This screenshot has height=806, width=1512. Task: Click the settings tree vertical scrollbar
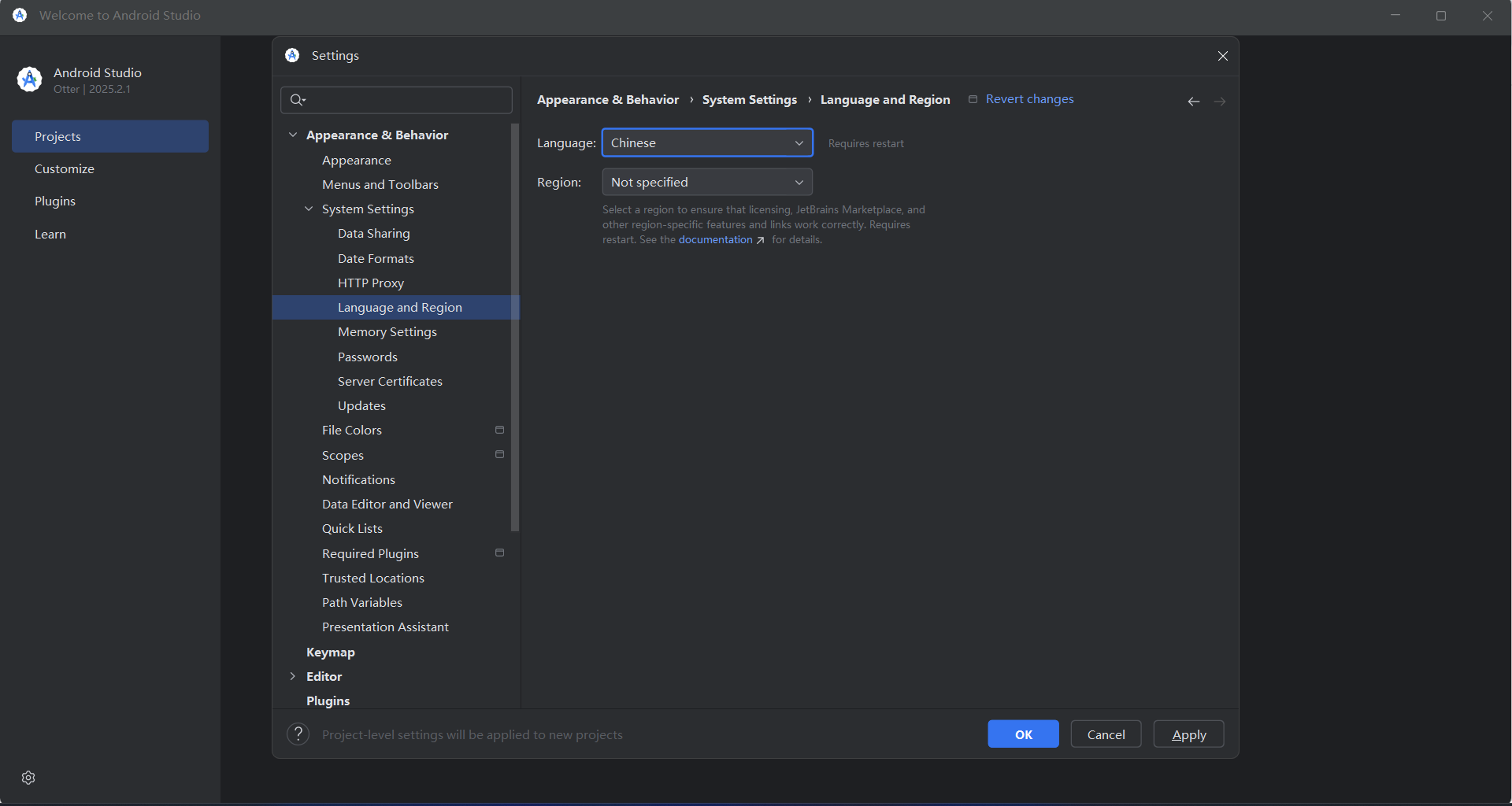pos(515,327)
